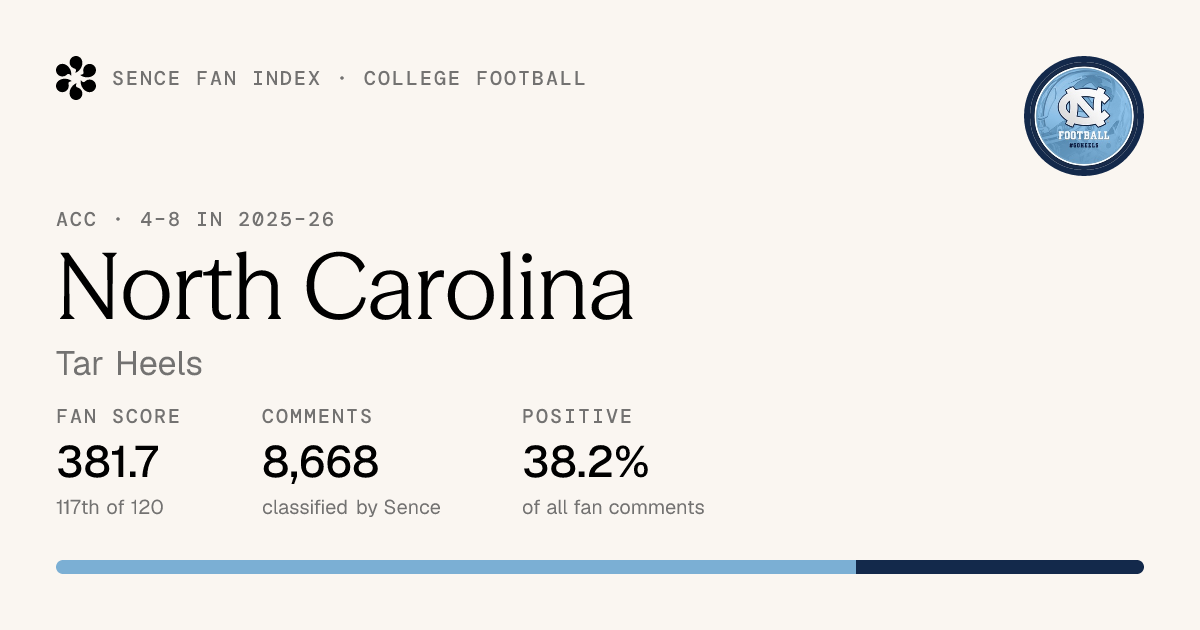Screen dimensions: 1200x630
Task: Click the 117th of 120 ranking text
Action: point(110,507)
